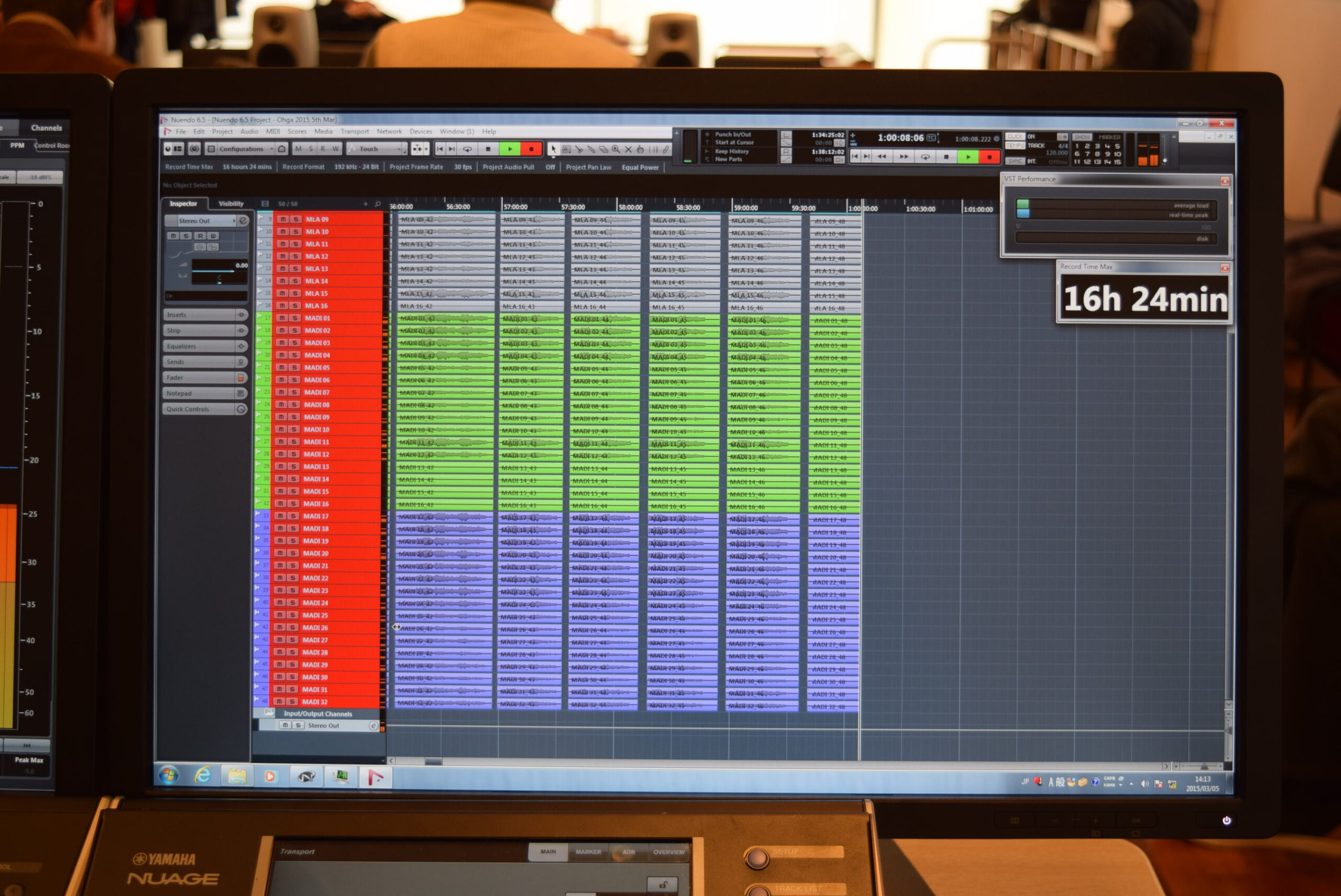Mute track MADI 01

point(282,318)
